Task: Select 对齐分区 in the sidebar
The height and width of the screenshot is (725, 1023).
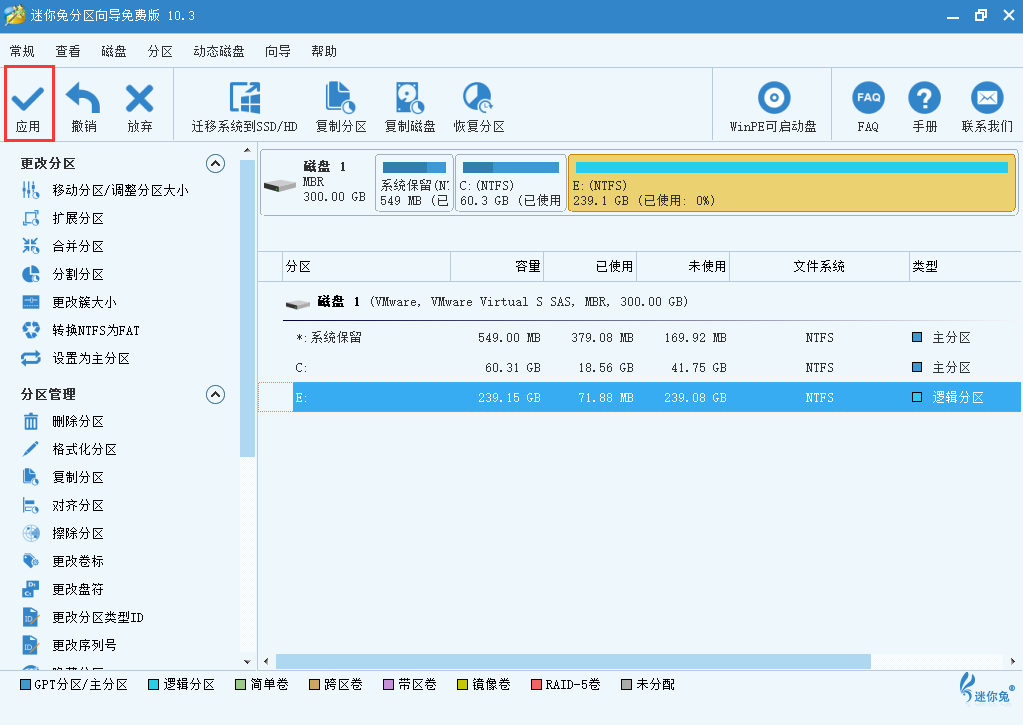Action: (63, 506)
